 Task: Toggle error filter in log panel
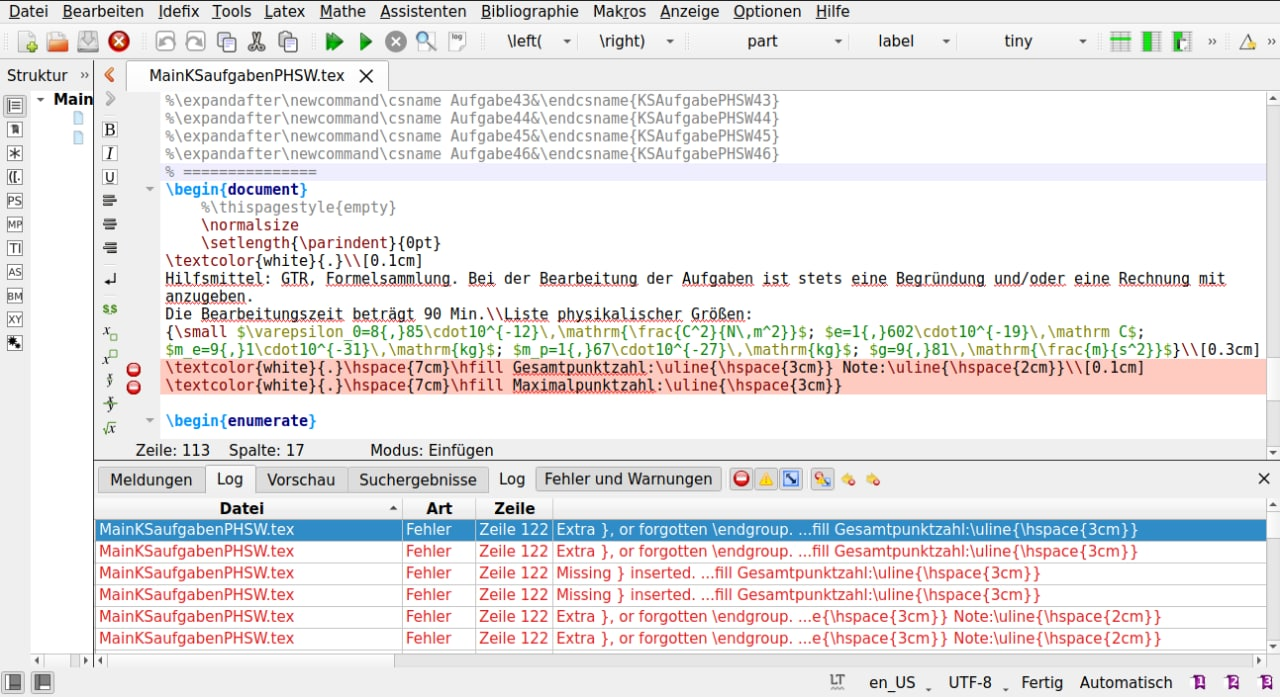click(741, 479)
